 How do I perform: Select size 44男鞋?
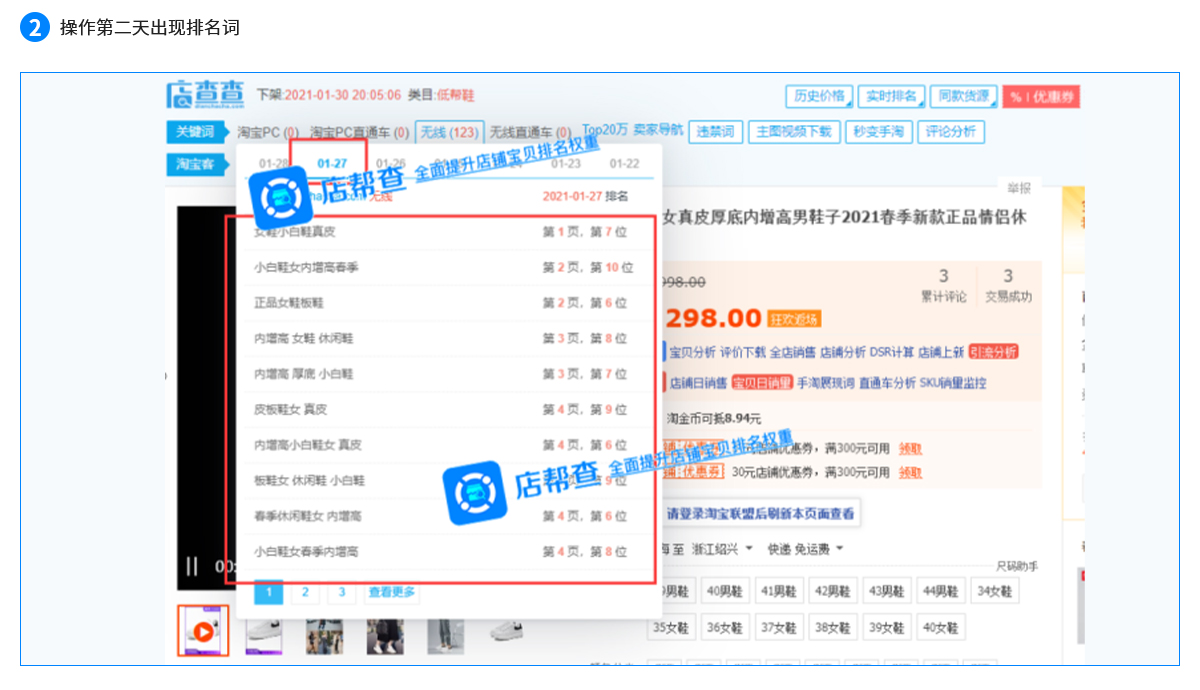[941, 591]
